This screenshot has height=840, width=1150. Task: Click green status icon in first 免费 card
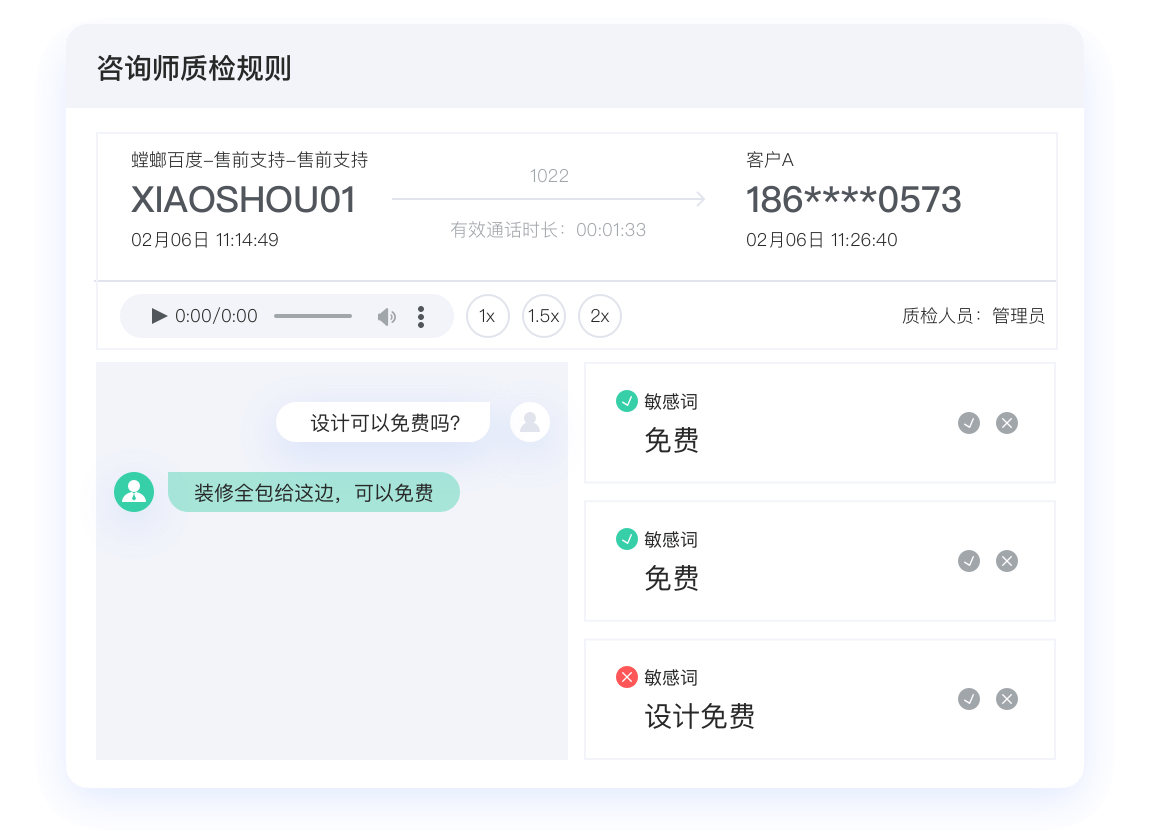pos(626,401)
